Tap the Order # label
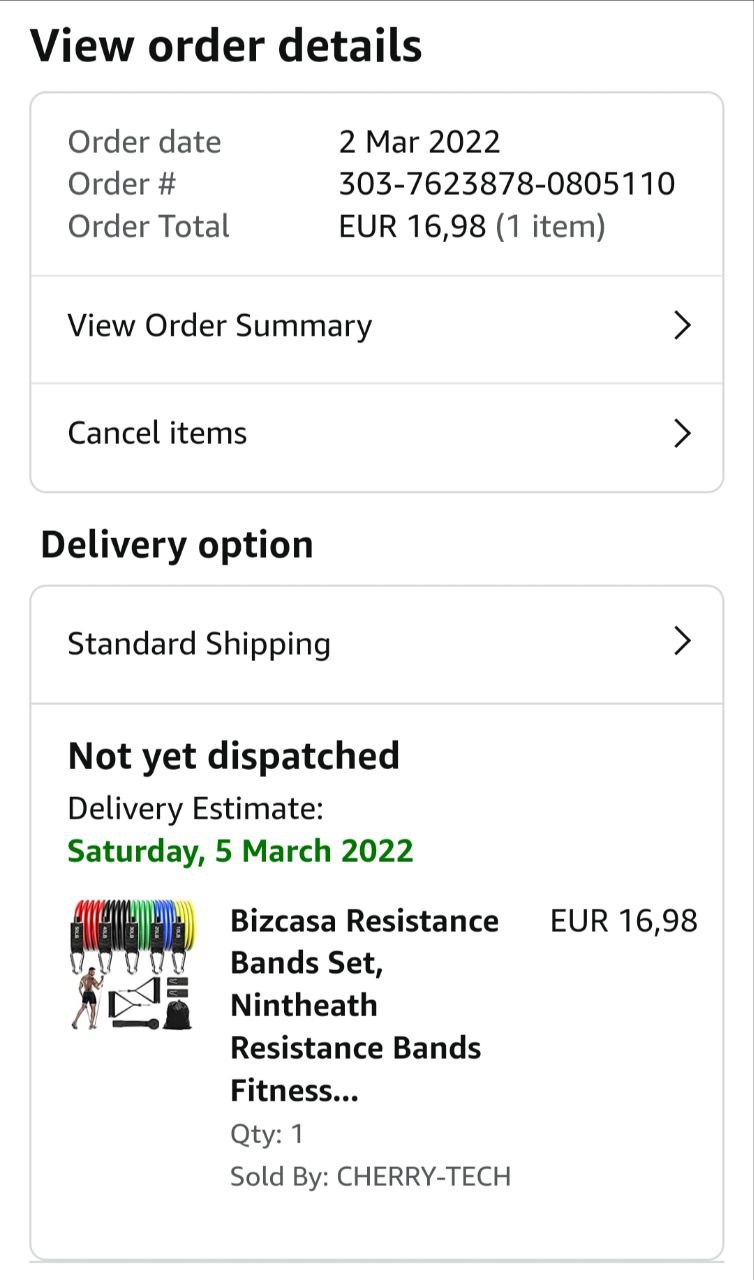This screenshot has width=754, height=1280. coord(121,184)
